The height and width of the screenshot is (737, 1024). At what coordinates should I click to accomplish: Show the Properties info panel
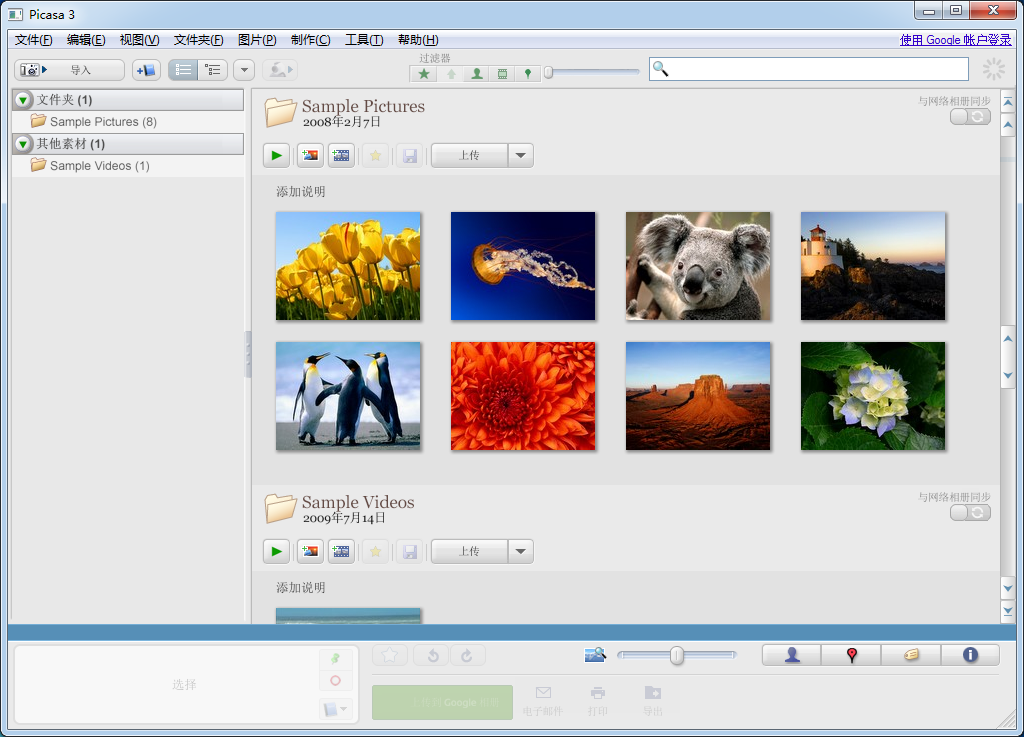coord(969,655)
